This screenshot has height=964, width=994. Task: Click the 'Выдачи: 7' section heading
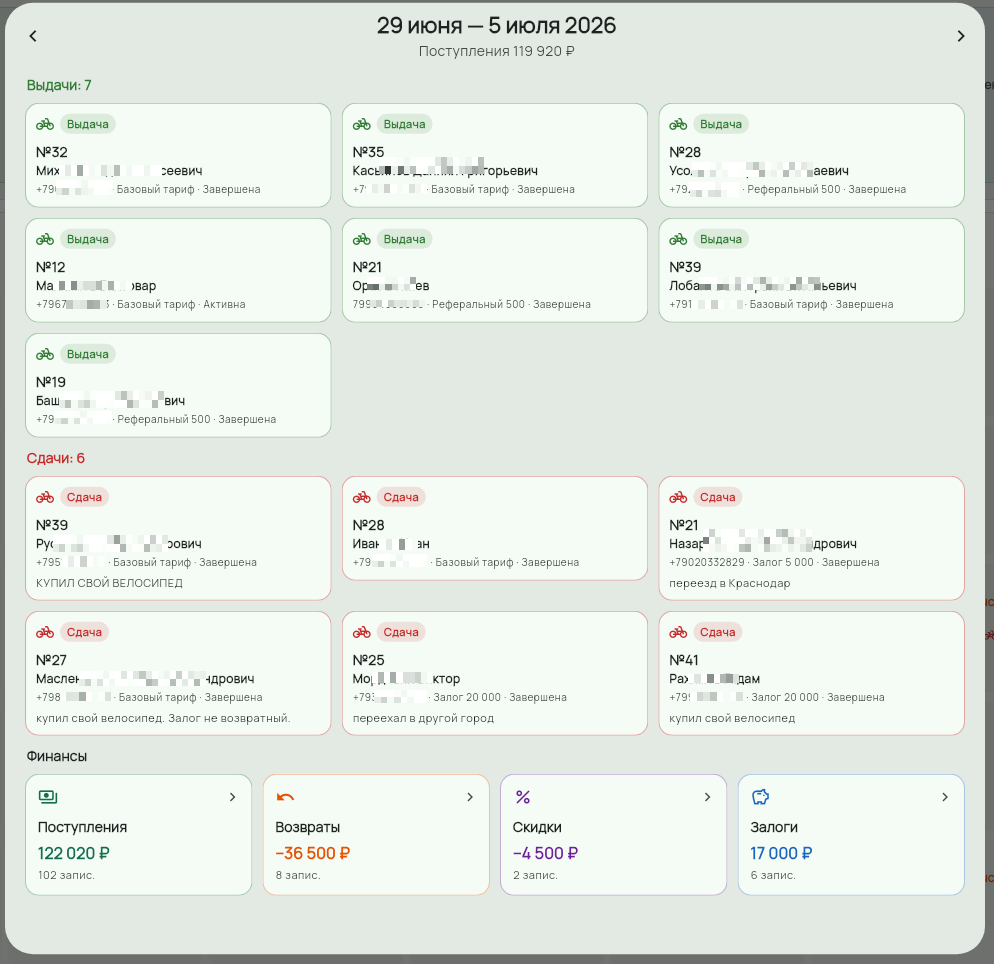59,85
